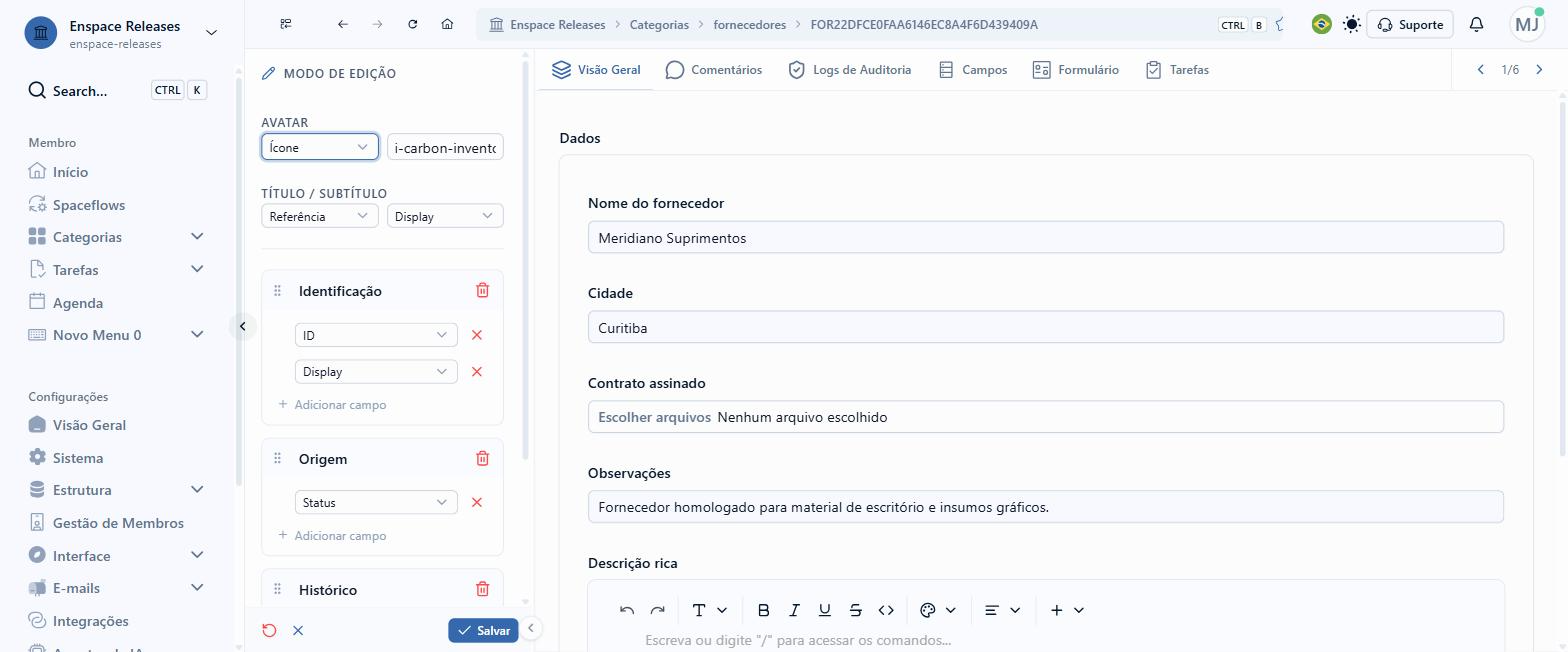The width and height of the screenshot is (1568, 652).
Task: Expand the Categorias menu chevron
Action: click(197, 237)
